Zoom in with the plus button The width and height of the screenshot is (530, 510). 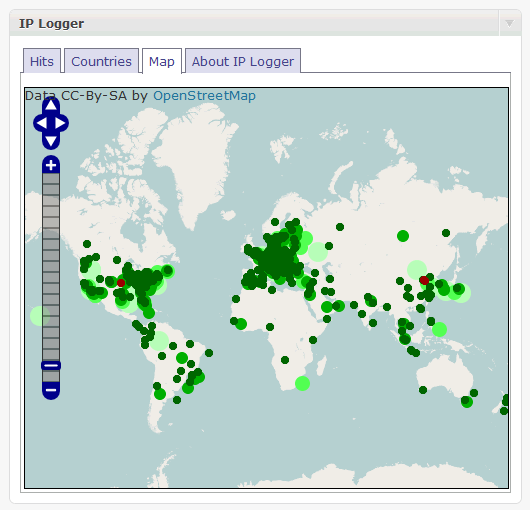tap(51, 165)
